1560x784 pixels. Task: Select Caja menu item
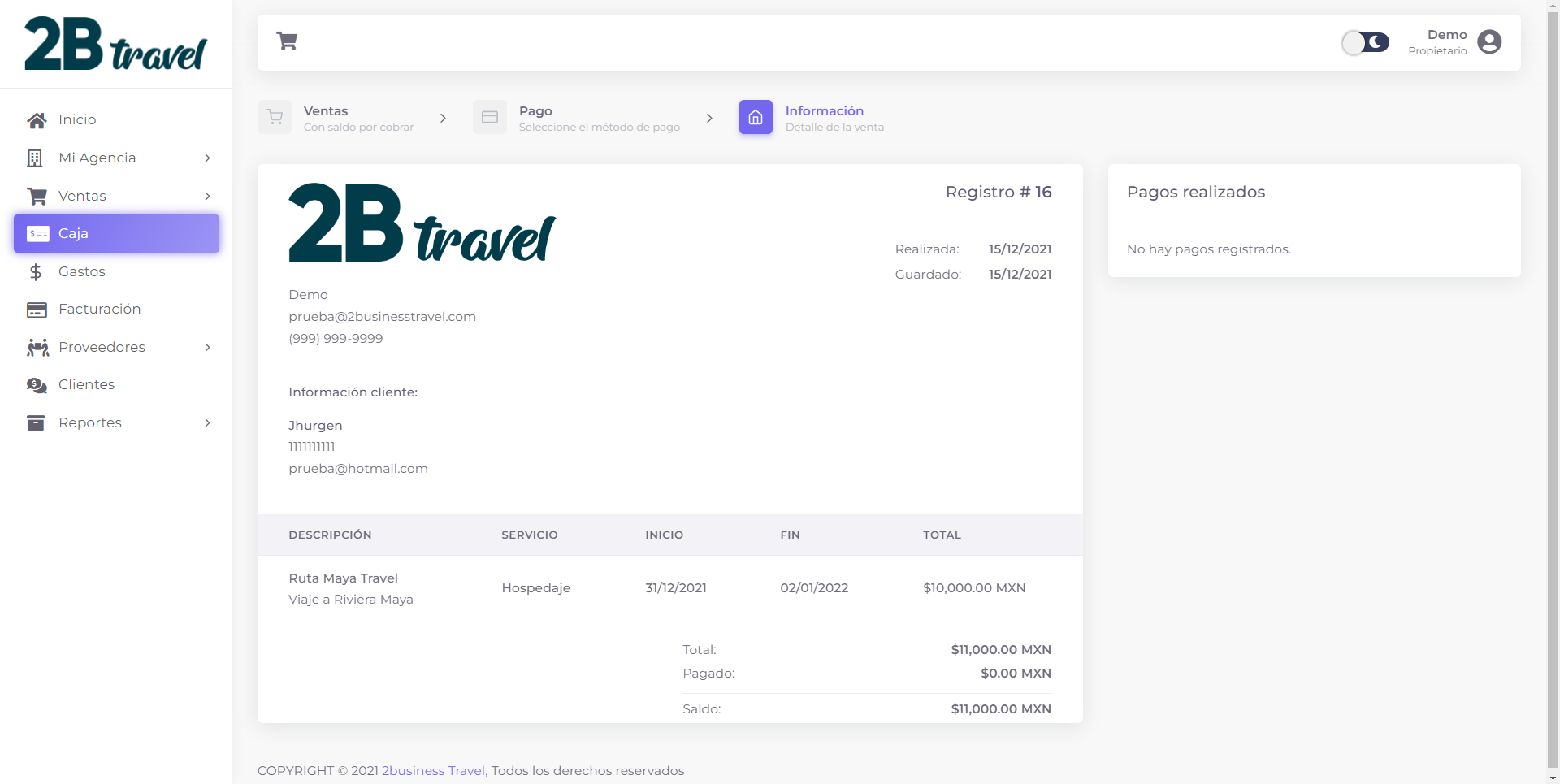click(x=116, y=234)
